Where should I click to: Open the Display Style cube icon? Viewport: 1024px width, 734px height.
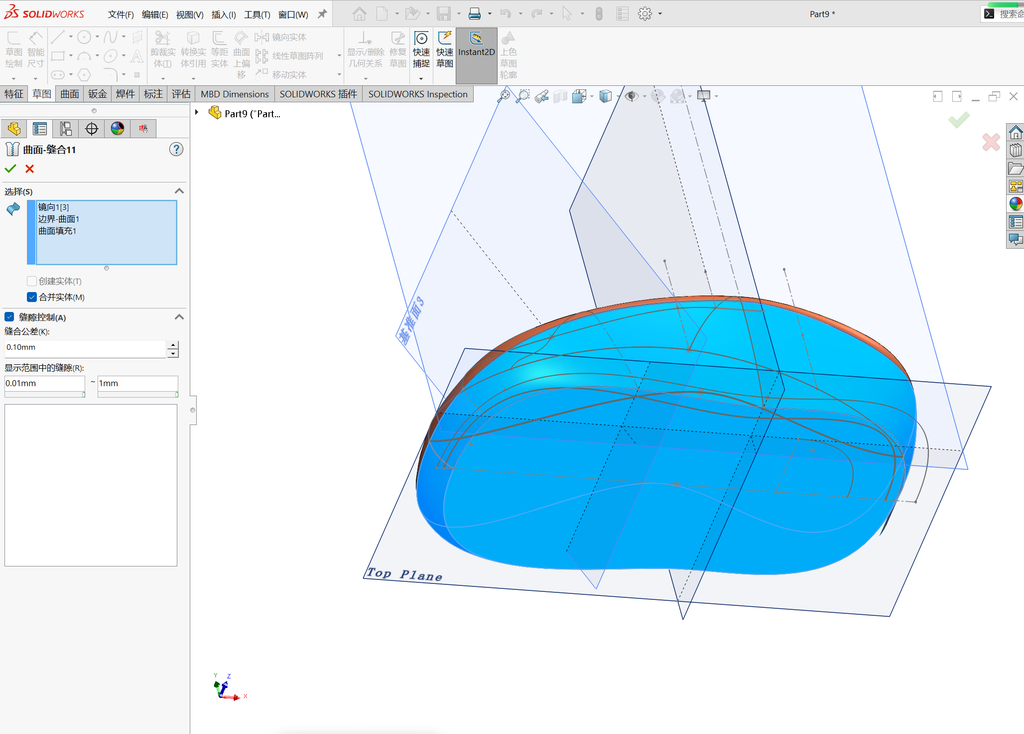tap(605, 97)
